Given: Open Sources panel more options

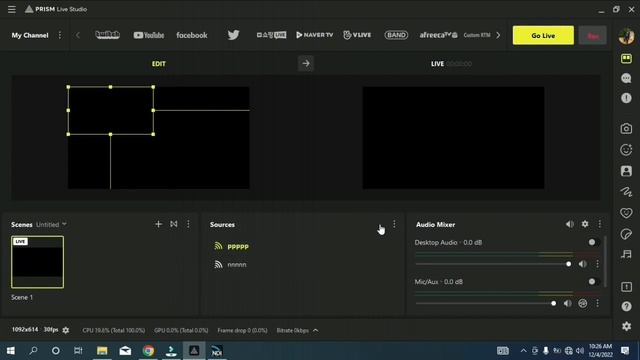Looking at the screenshot, I should pyautogui.click(x=394, y=224).
